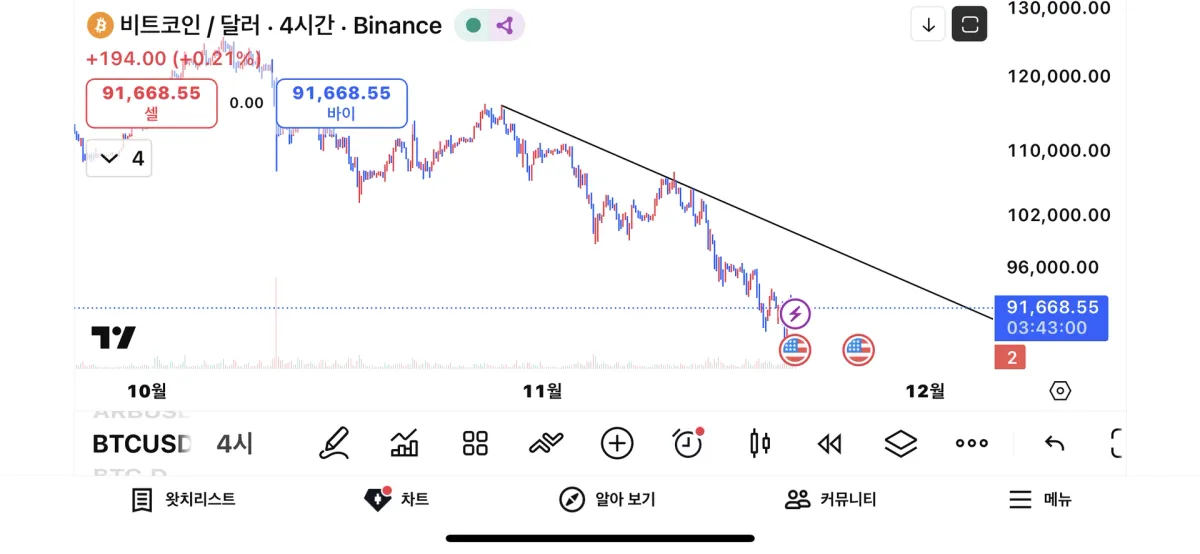Image resolution: width=1200 pixels, height=554 pixels.
Task: Toggle the purple share status pill
Action: point(489,26)
